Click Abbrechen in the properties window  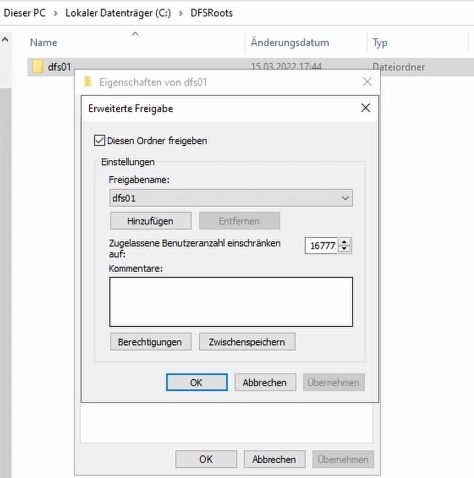tap(274, 459)
